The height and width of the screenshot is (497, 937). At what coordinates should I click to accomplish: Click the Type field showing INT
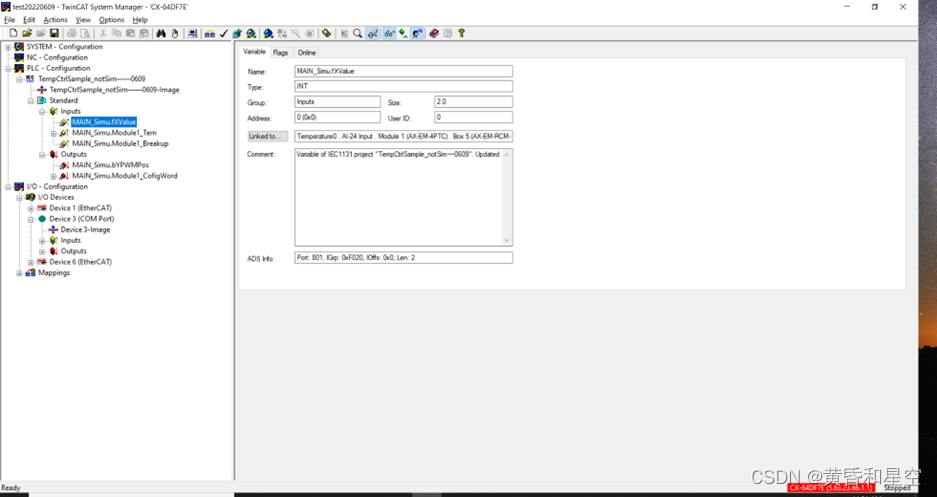pyautogui.click(x=403, y=86)
